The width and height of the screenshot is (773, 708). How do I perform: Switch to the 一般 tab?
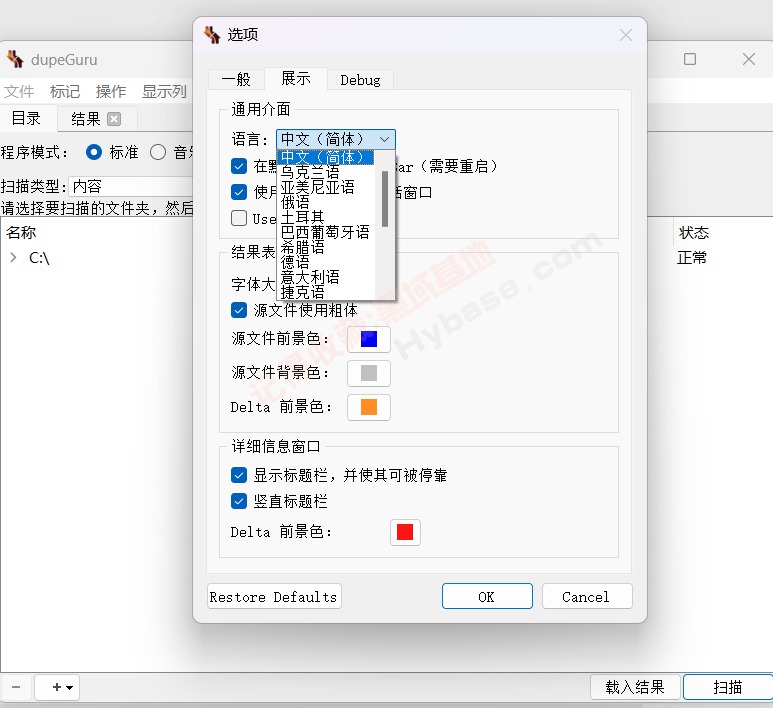236,79
